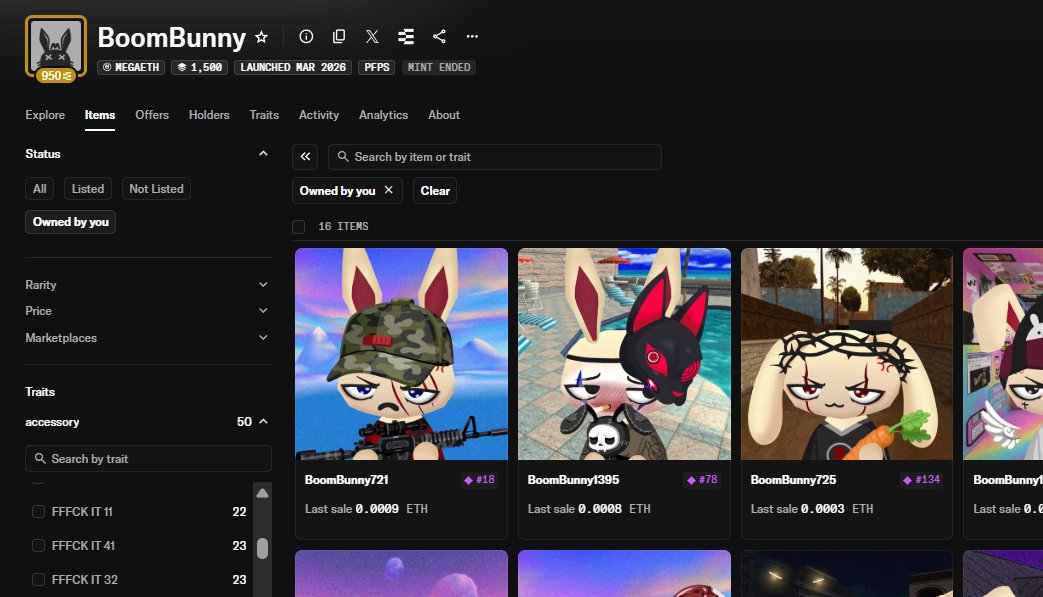Open the more options ellipsis menu

[x=472, y=37]
